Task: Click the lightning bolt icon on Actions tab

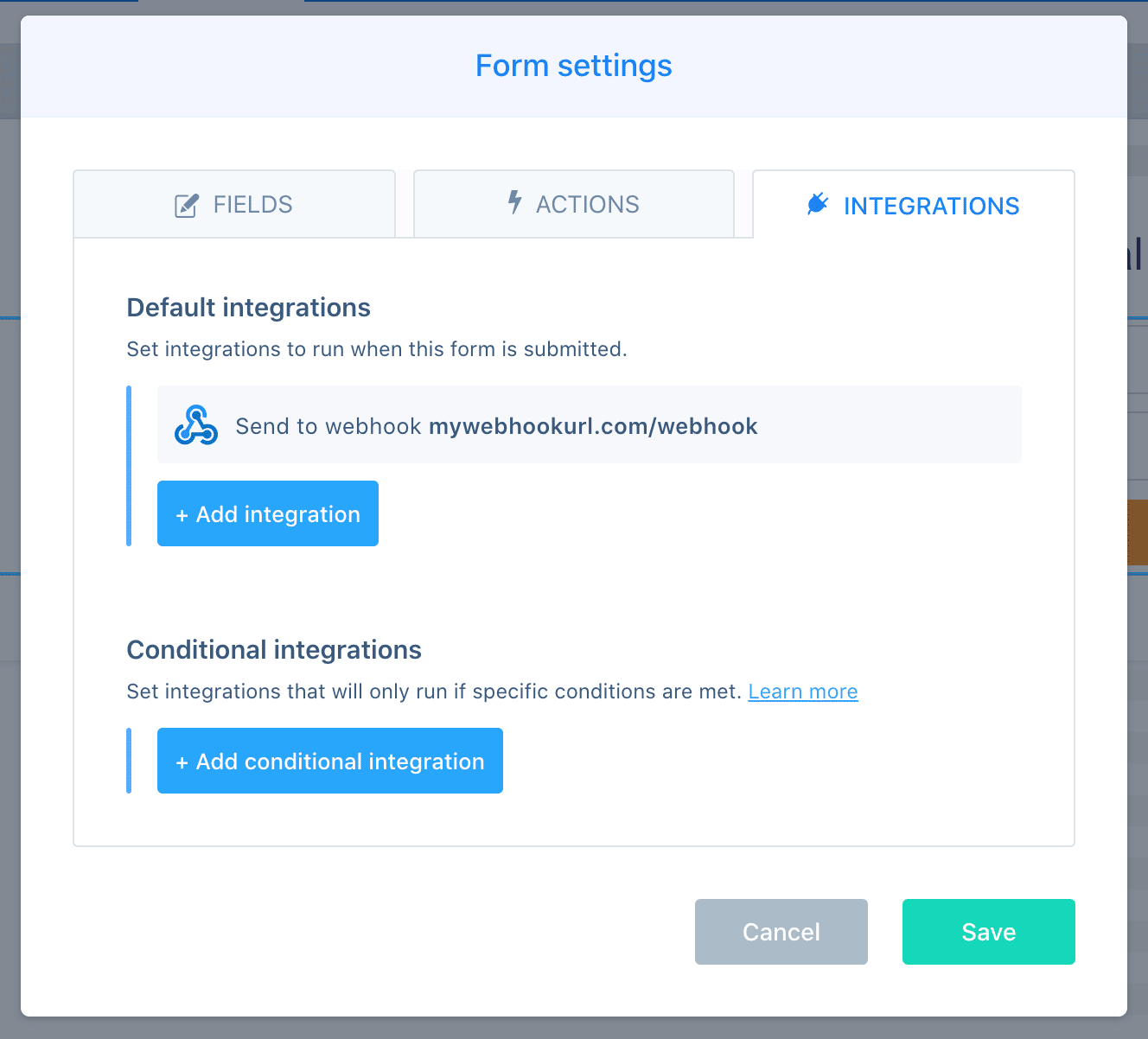Action: point(514,202)
